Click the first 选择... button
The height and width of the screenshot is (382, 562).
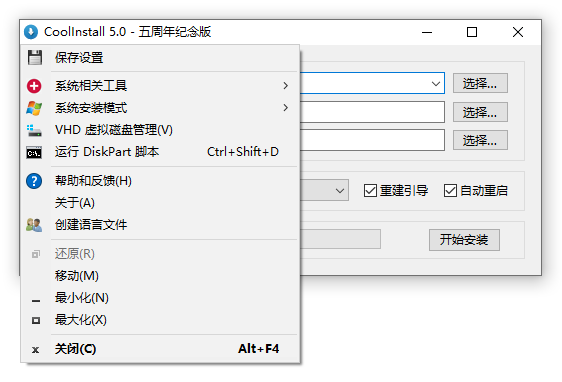pyautogui.click(x=480, y=83)
